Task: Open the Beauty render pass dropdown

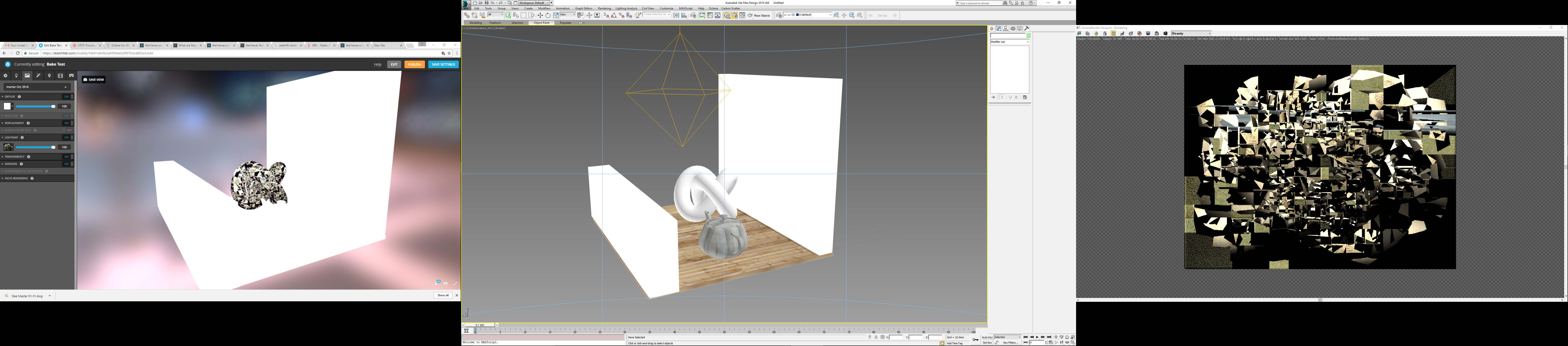Action: coord(1191,33)
